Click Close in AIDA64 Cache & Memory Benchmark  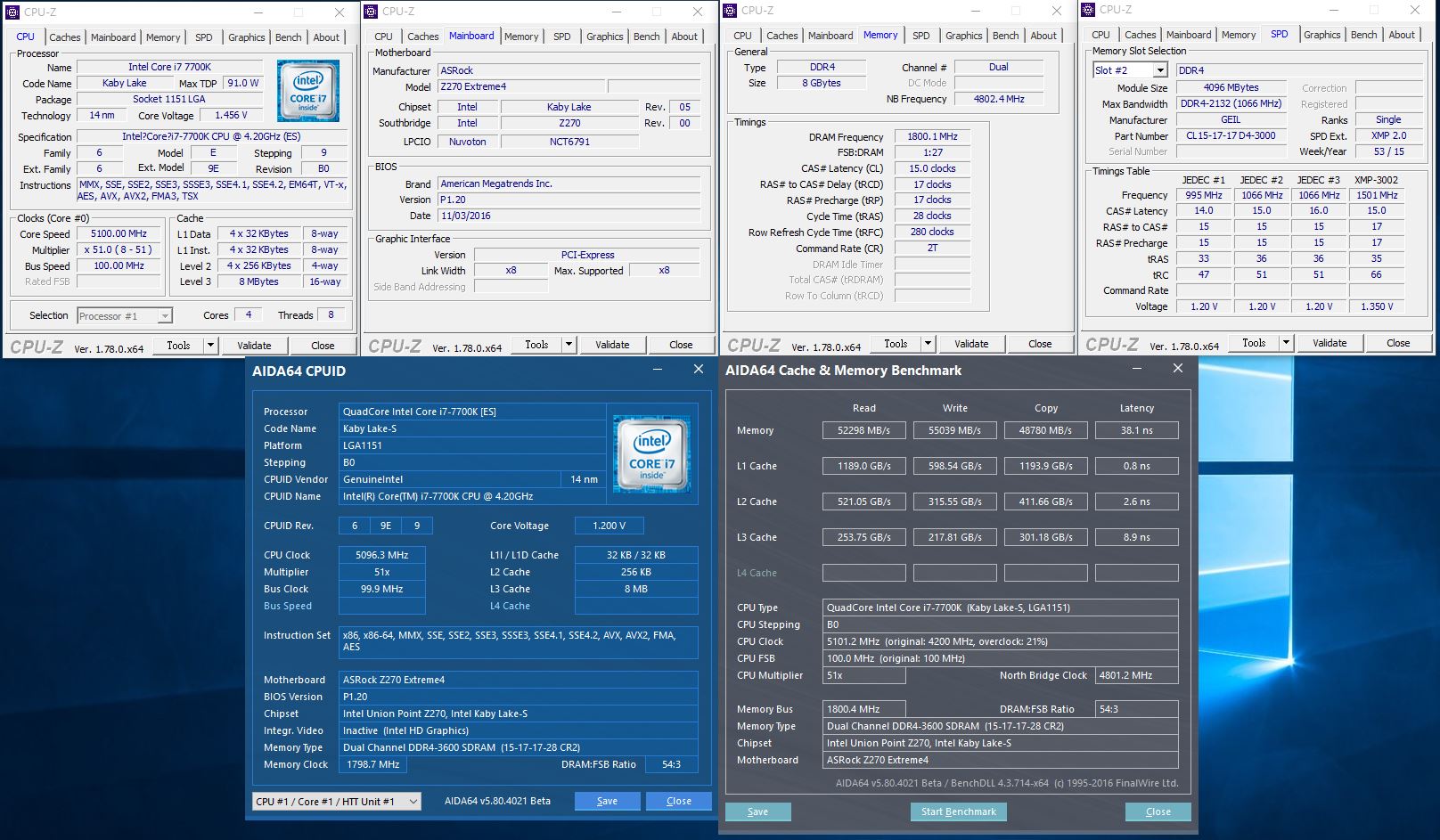click(1158, 812)
